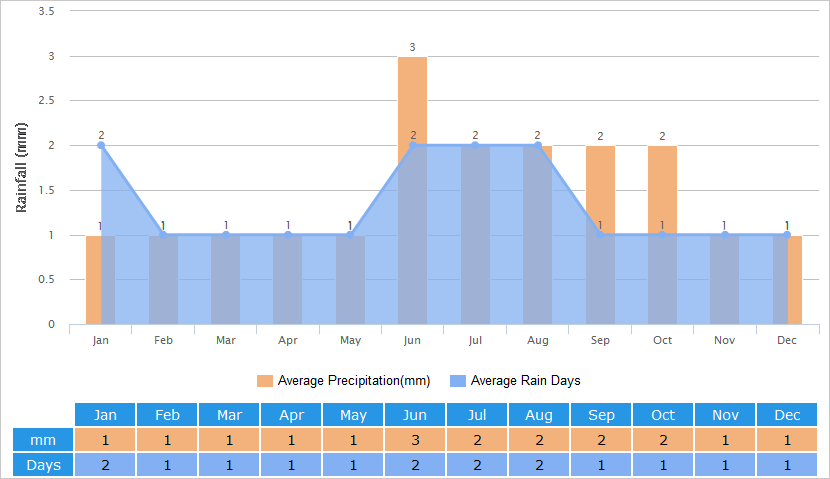This screenshot has height=479, width=830.
Task: Click the Jan column header in table
Action: coord(105,415)
